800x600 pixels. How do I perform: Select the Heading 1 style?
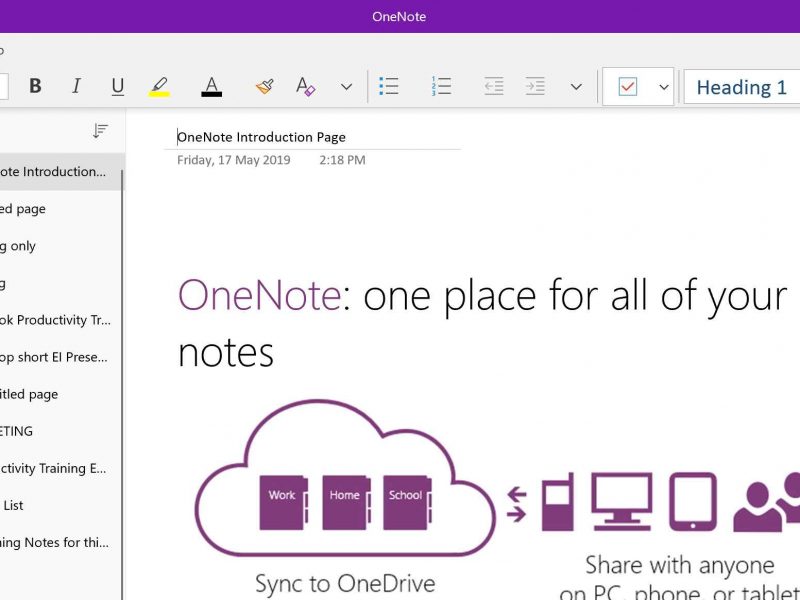pyautogui.click(x=742, y=87)
